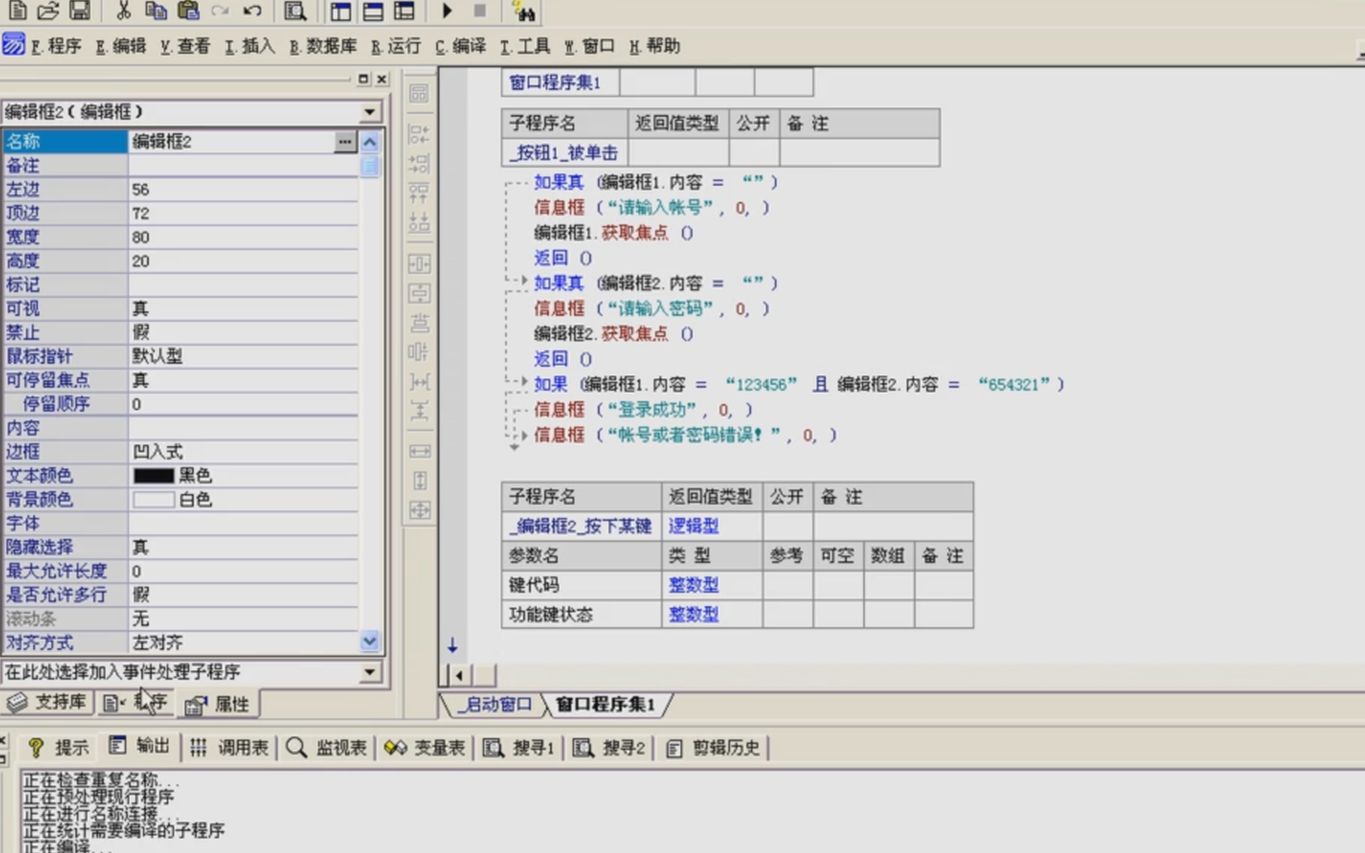Switch to the 窗口程序集1 editor tab
1365x853 pixels.
(x=606, y=705)
